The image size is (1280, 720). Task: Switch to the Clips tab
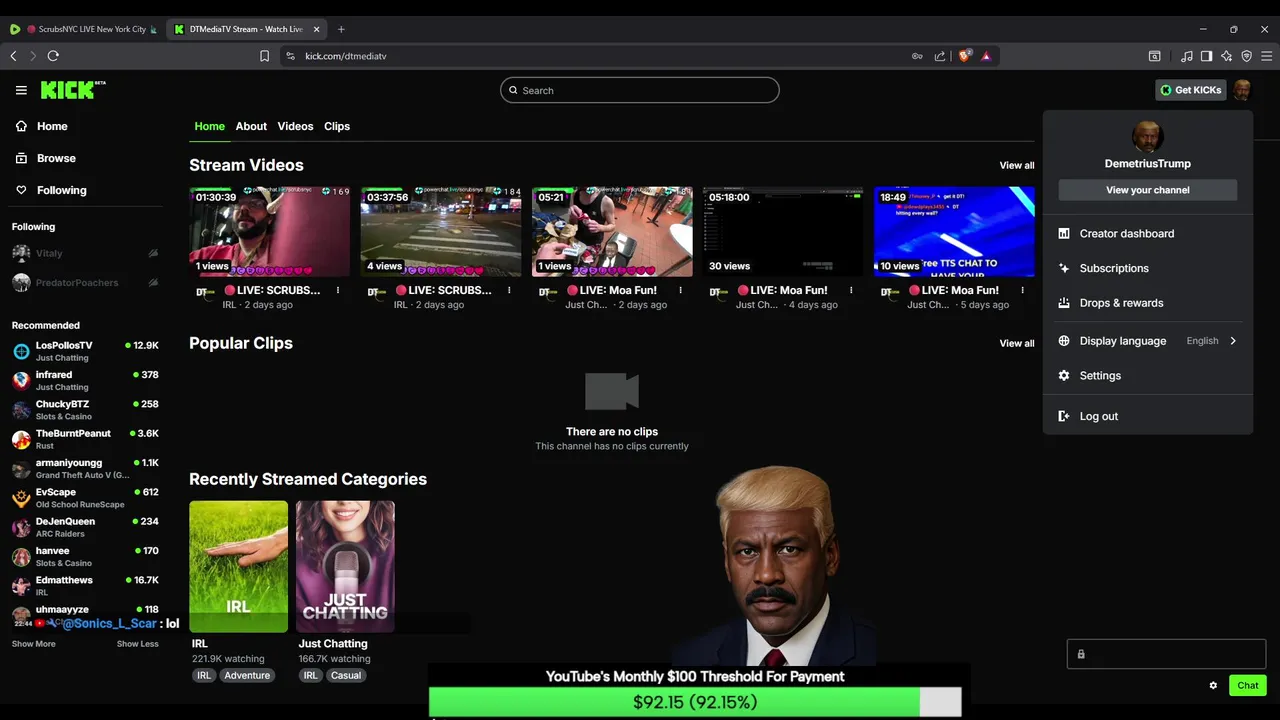(337, 126)
